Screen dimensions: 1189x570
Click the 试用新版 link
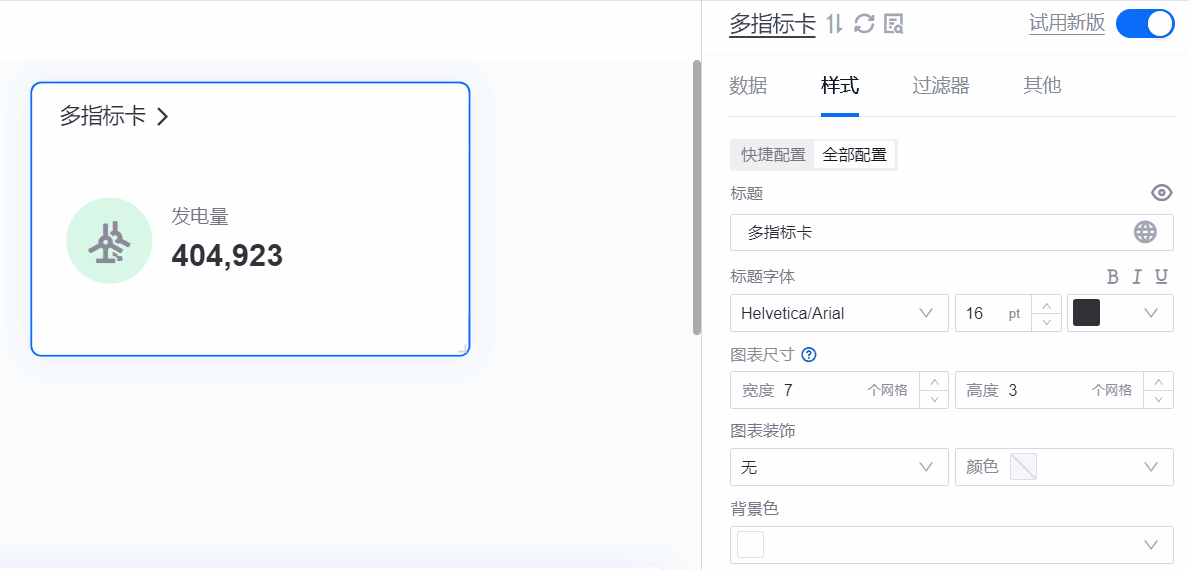(x=1067, y=23)
